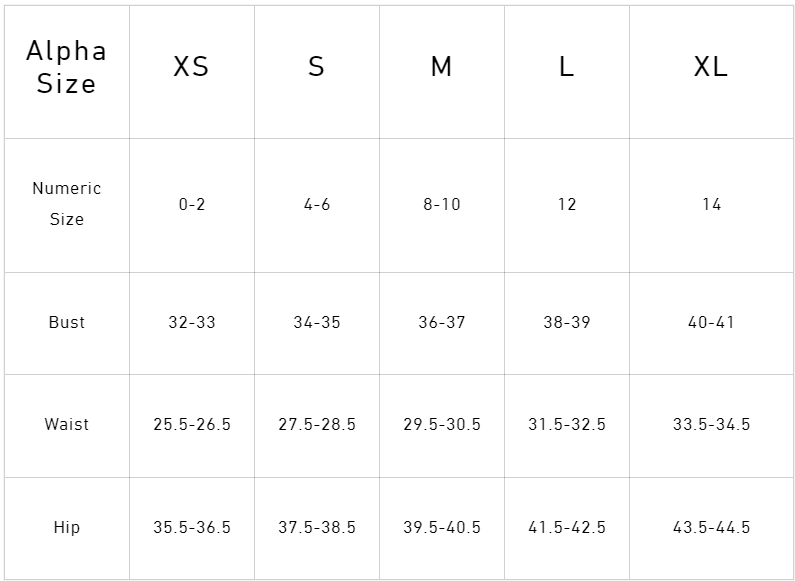Select the XS column header
795x581 pixels.
point(191,68)
